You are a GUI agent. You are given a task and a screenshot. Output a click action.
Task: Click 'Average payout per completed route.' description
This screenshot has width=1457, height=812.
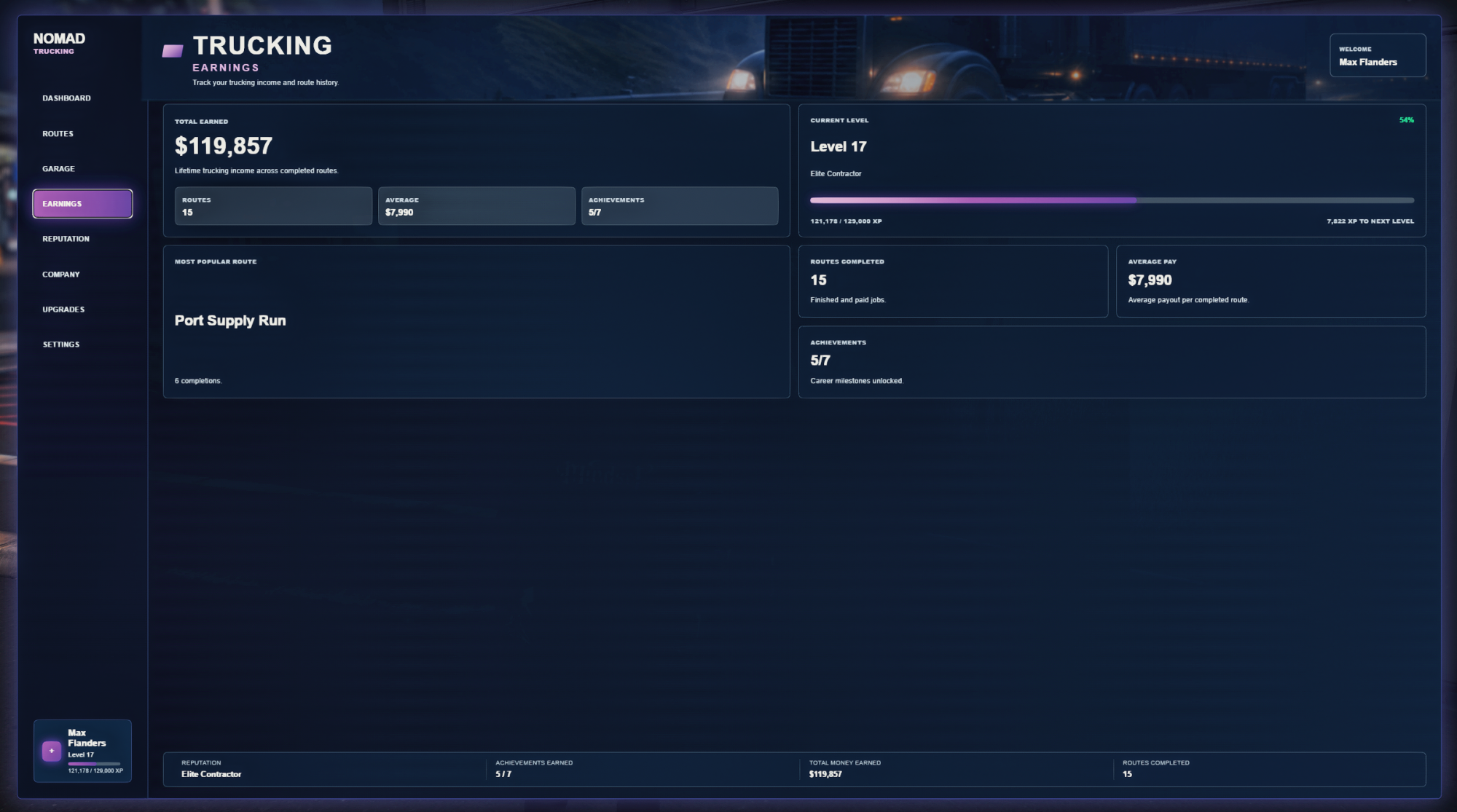(1188, 300)
